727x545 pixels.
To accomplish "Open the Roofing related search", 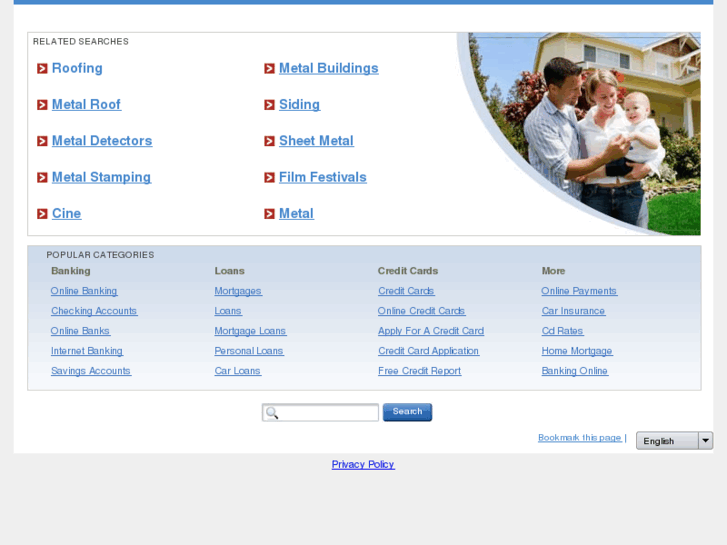I will pos(77,68).
